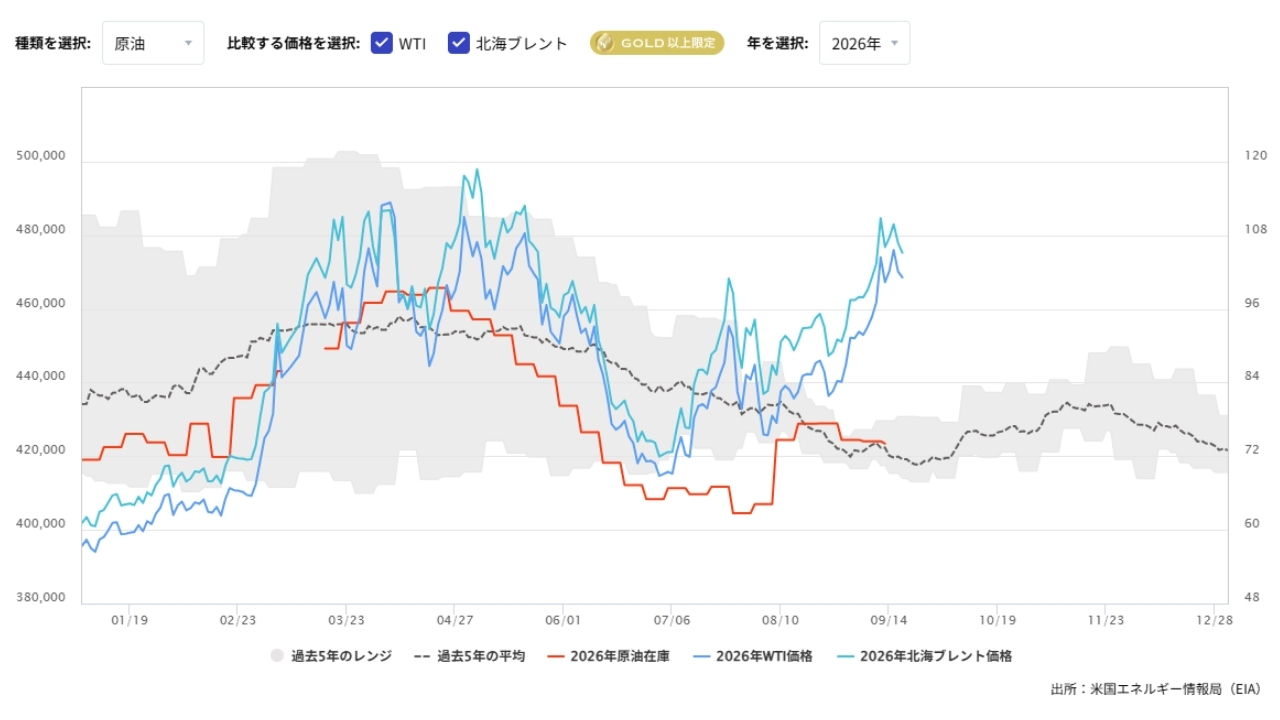Click the 04/27 date tick on axis

tap(454, 620)
